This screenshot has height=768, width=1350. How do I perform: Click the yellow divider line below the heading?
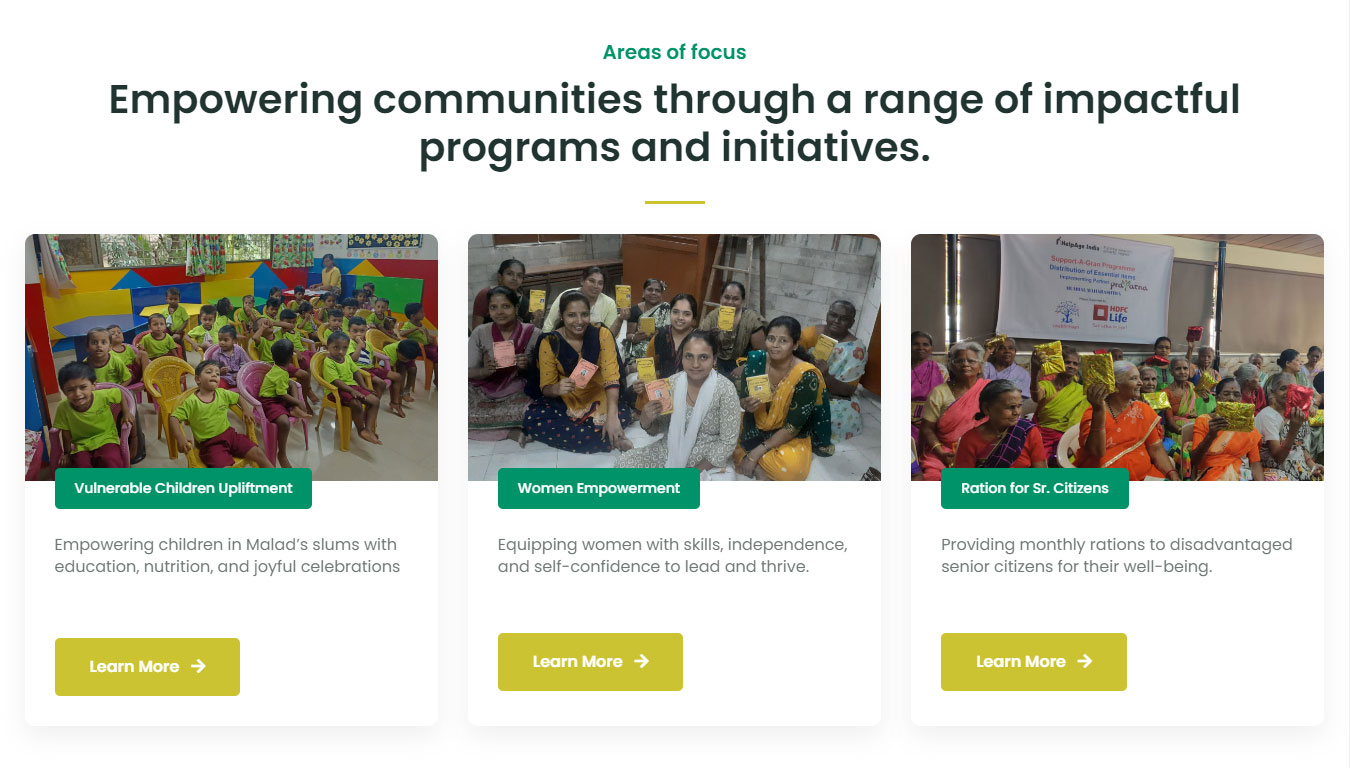coord(674,202)
